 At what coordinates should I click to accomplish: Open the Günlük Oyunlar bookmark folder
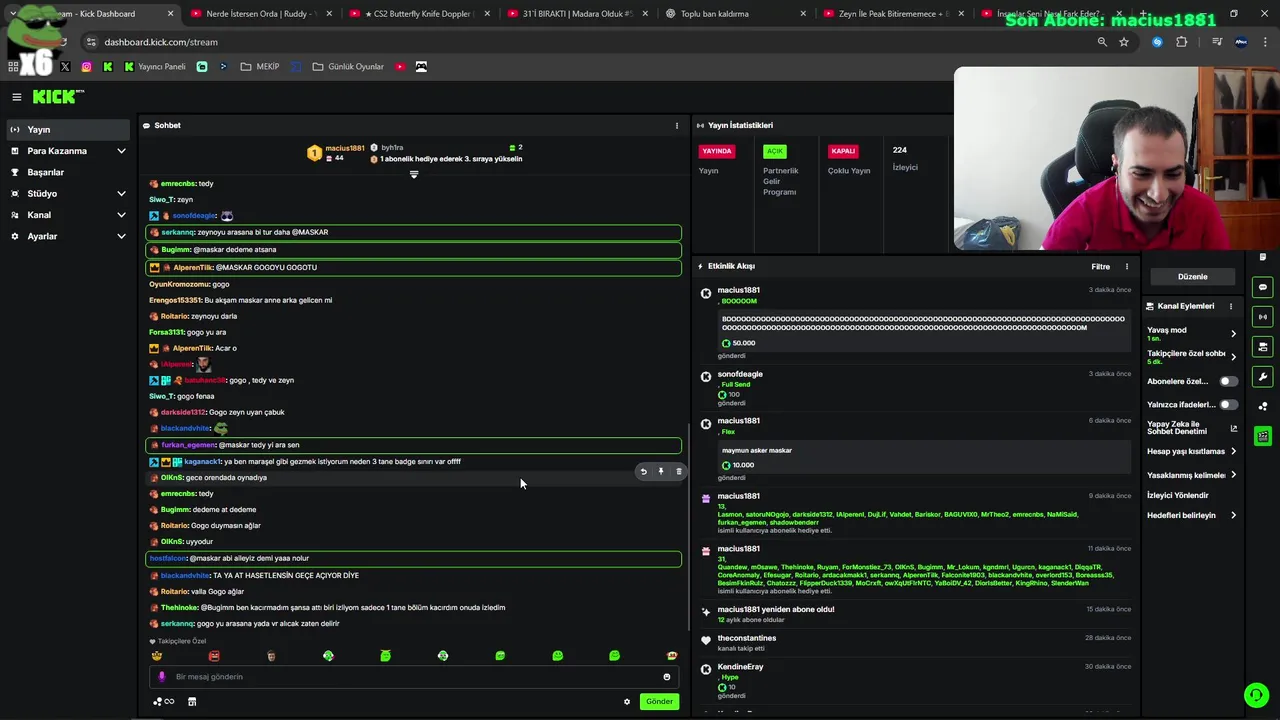tap(348, 67)
